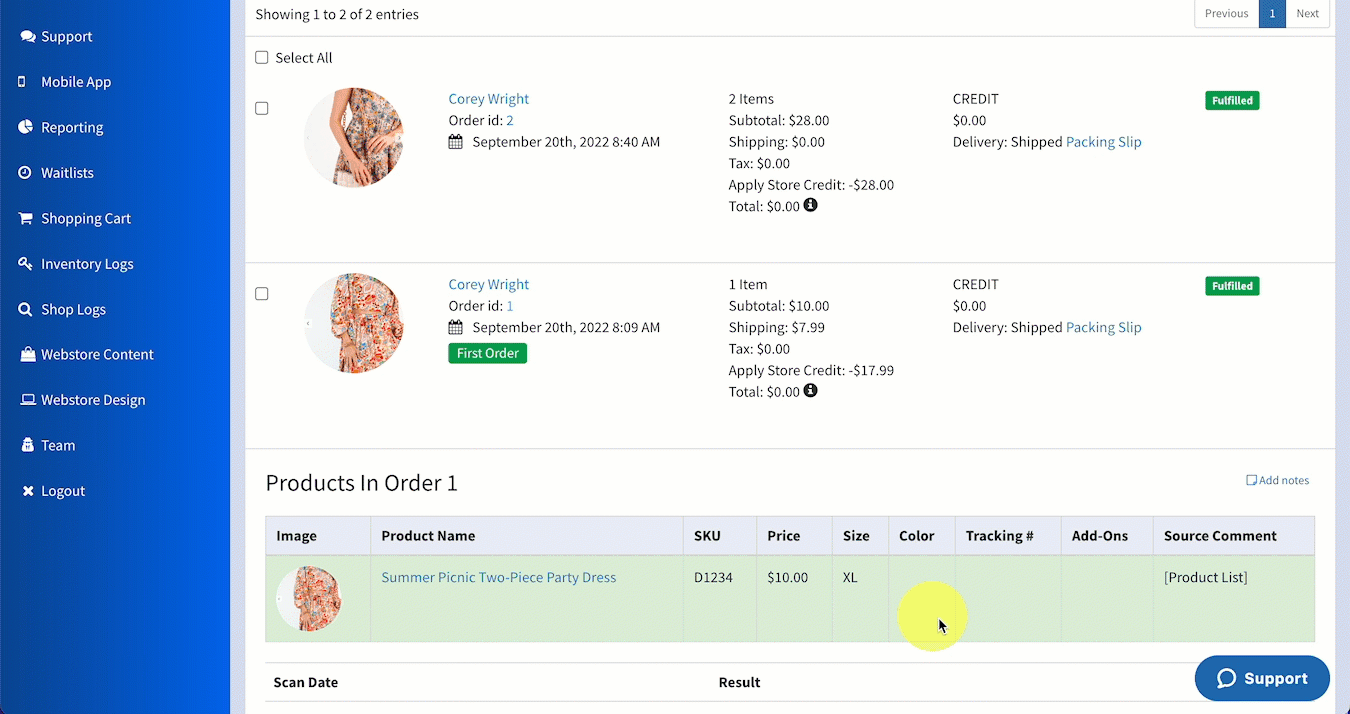This screenshot has width=1350, height=714.
Task: Click the Waitlists clock icon
Action: coord(25,173)
